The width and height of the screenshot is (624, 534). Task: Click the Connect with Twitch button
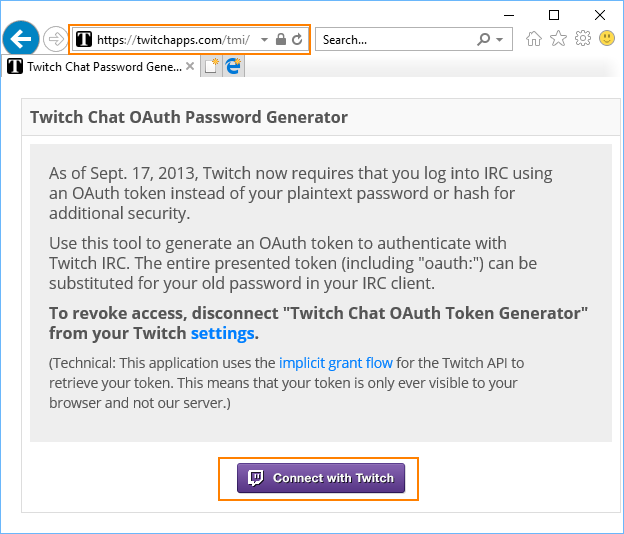pos(321,478)
